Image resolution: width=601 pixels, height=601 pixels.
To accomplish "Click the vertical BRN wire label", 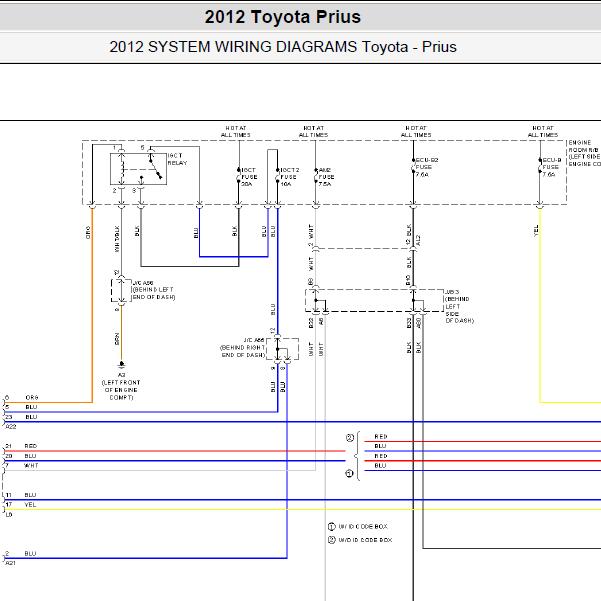I will [117, 339].
